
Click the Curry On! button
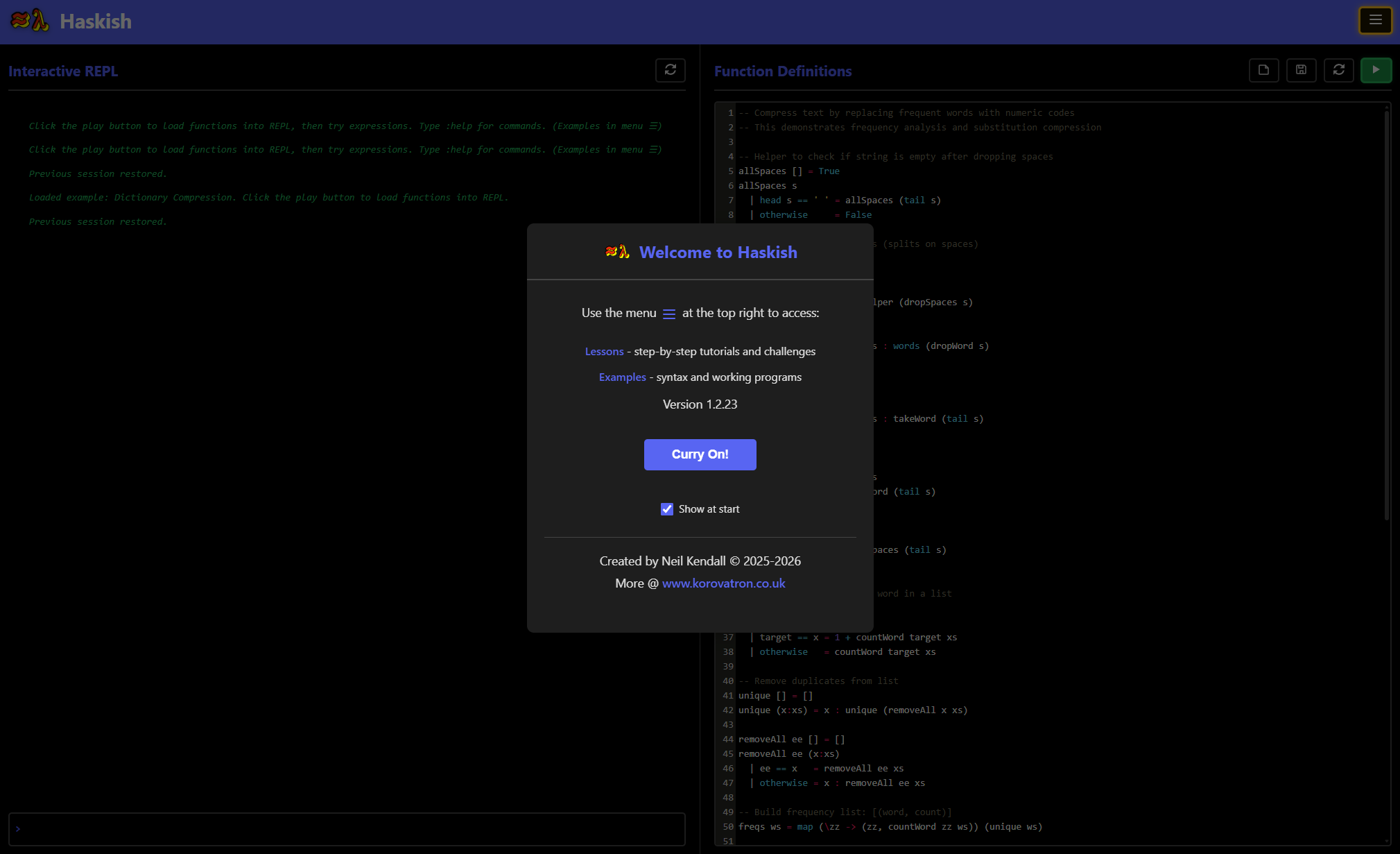(x=700, y=454)
